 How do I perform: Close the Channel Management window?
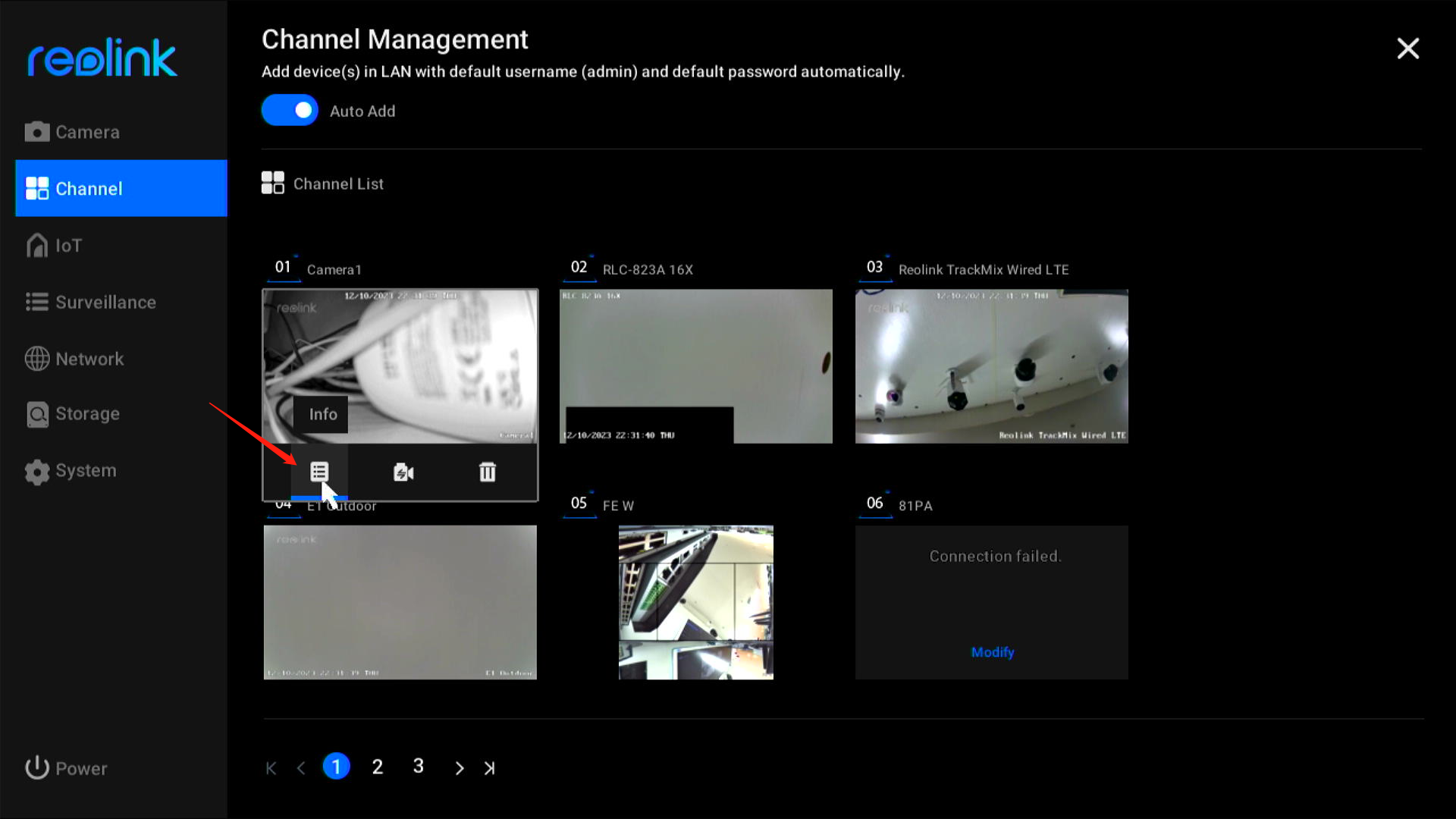tap(1408, 49)
